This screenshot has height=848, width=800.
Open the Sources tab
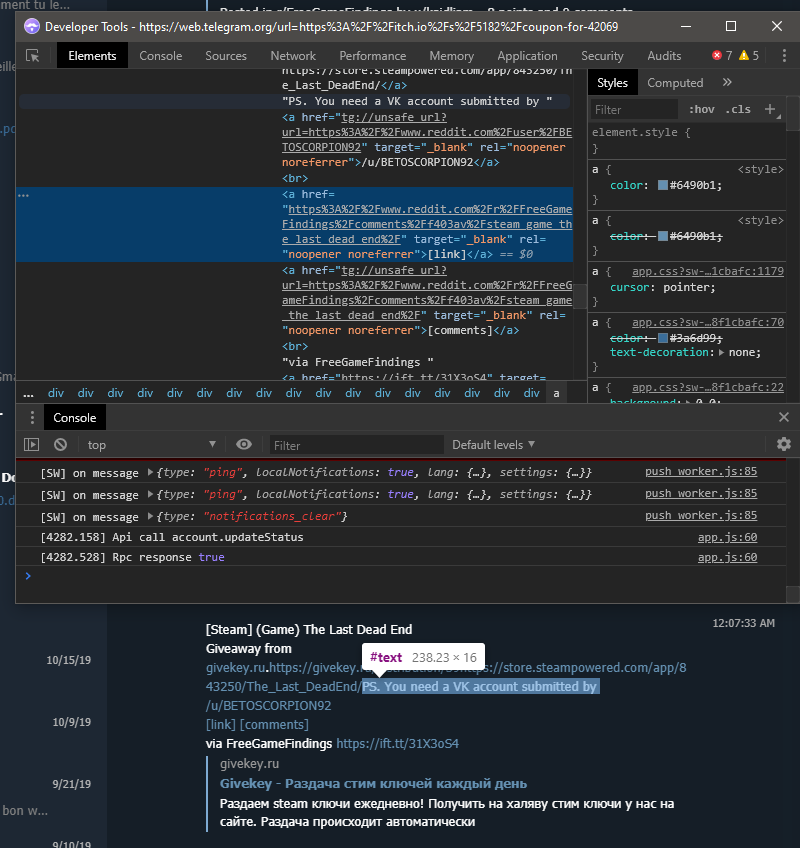226,56
